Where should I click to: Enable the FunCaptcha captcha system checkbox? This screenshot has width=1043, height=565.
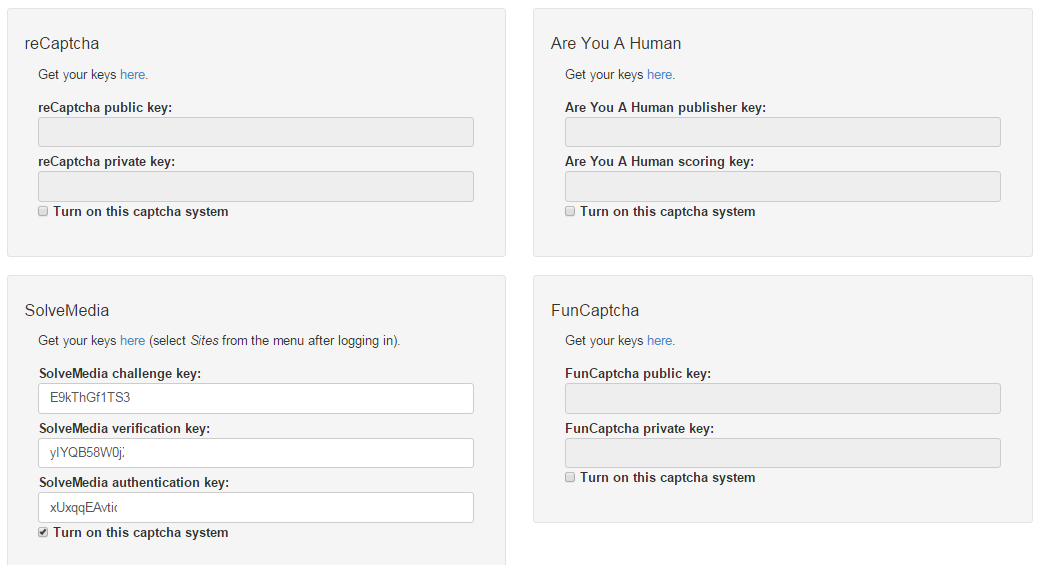point(570,477)
